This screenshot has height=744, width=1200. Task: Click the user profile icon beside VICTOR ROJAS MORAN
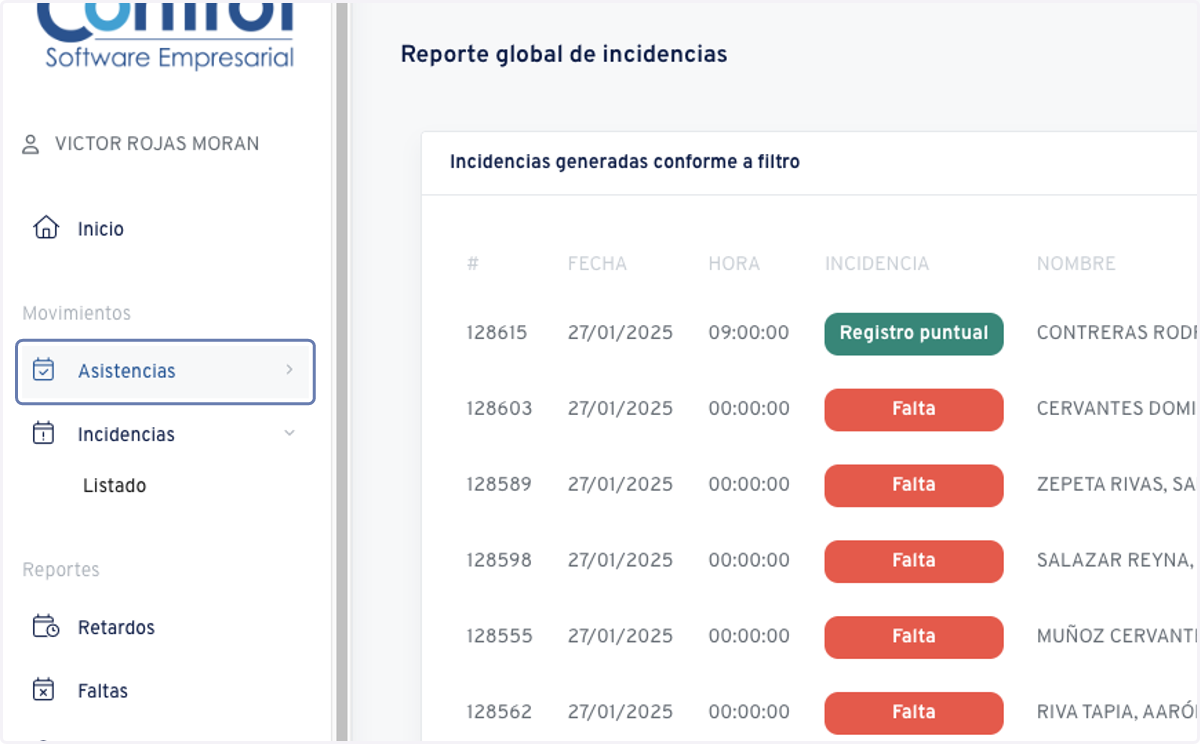click(x=31, y=144)
